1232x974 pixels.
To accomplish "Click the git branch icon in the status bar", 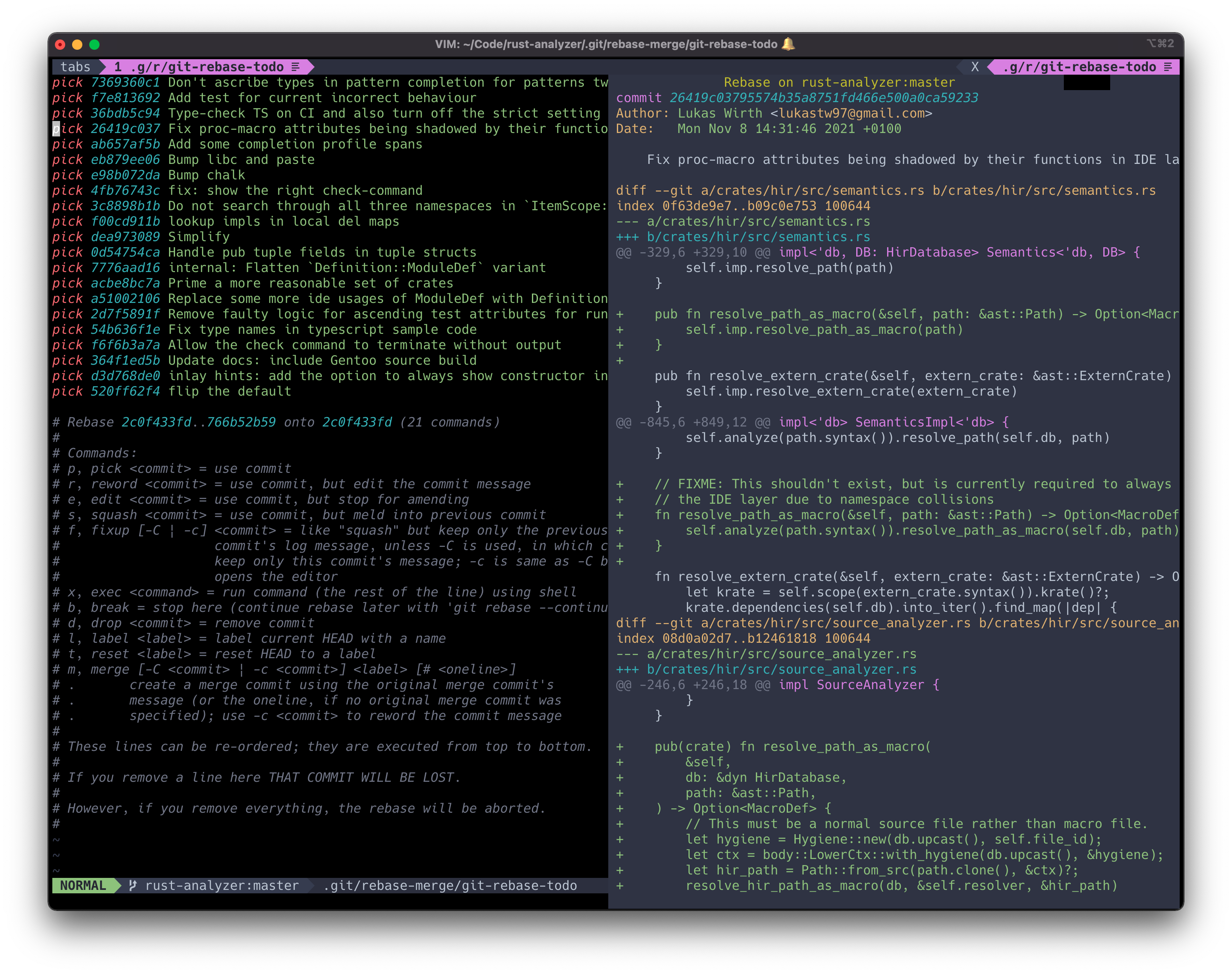I will 132,886.
